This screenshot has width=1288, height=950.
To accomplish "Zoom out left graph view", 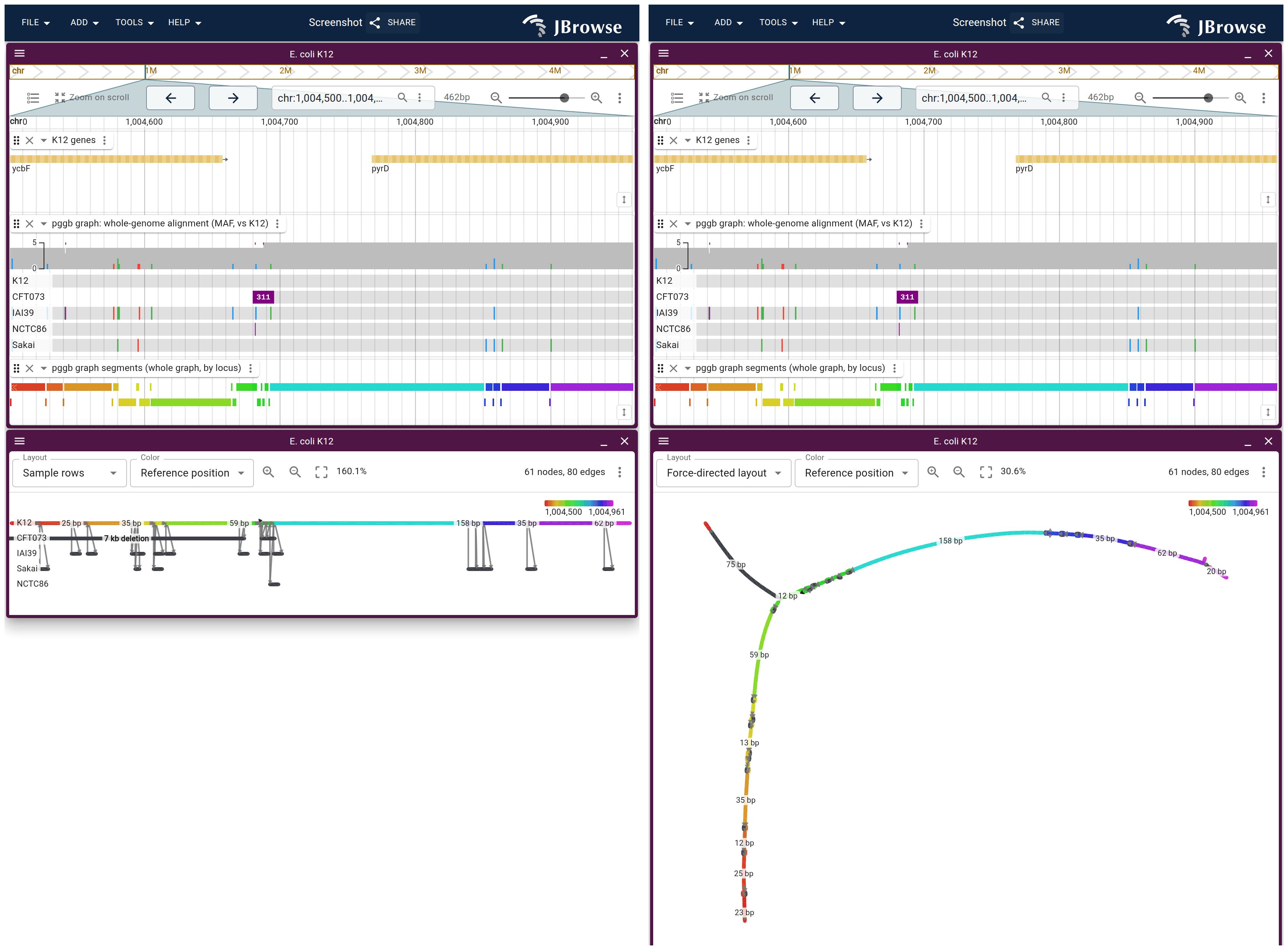I will pyautogui.click(x=295, y=472).
